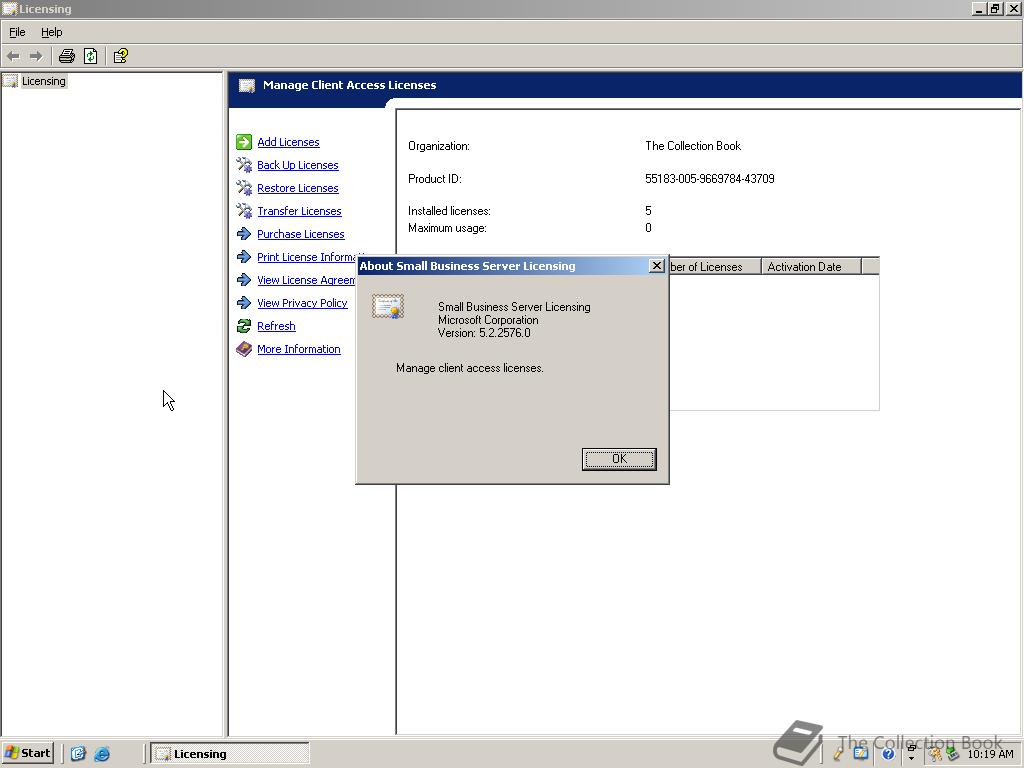Click the Installed licenses: label
Screen dimensions: 1024x768
[449, 211]
